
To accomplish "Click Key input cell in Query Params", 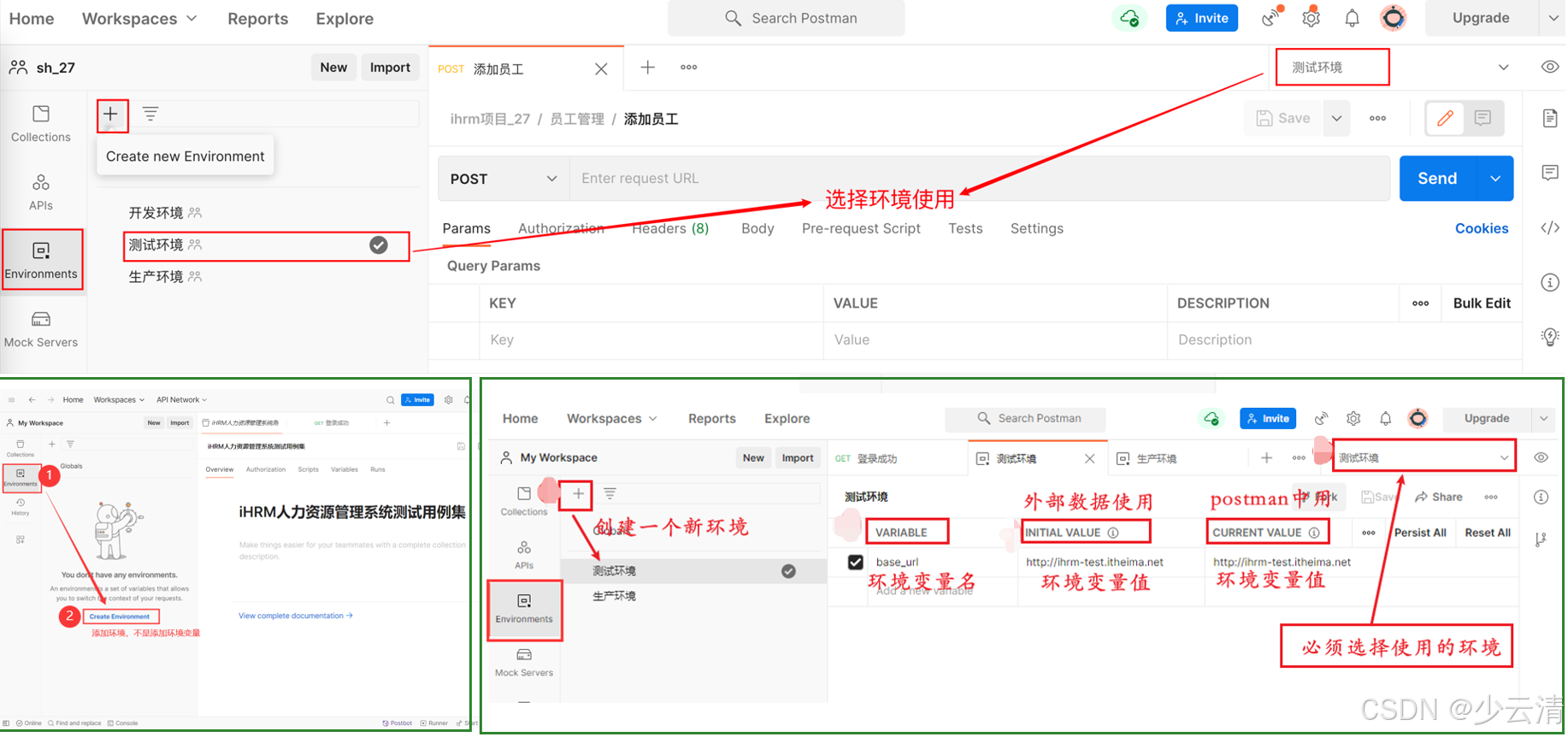I will 651,339.
